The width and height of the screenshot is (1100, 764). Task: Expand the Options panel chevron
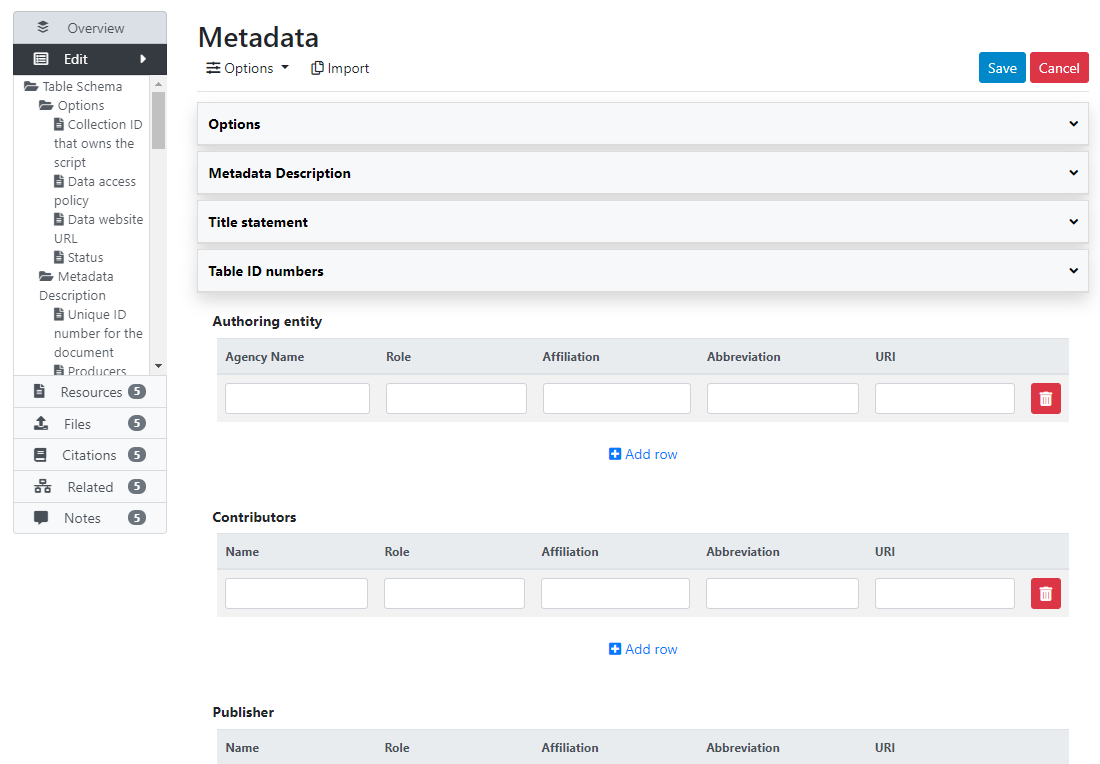click(1073, 123)
